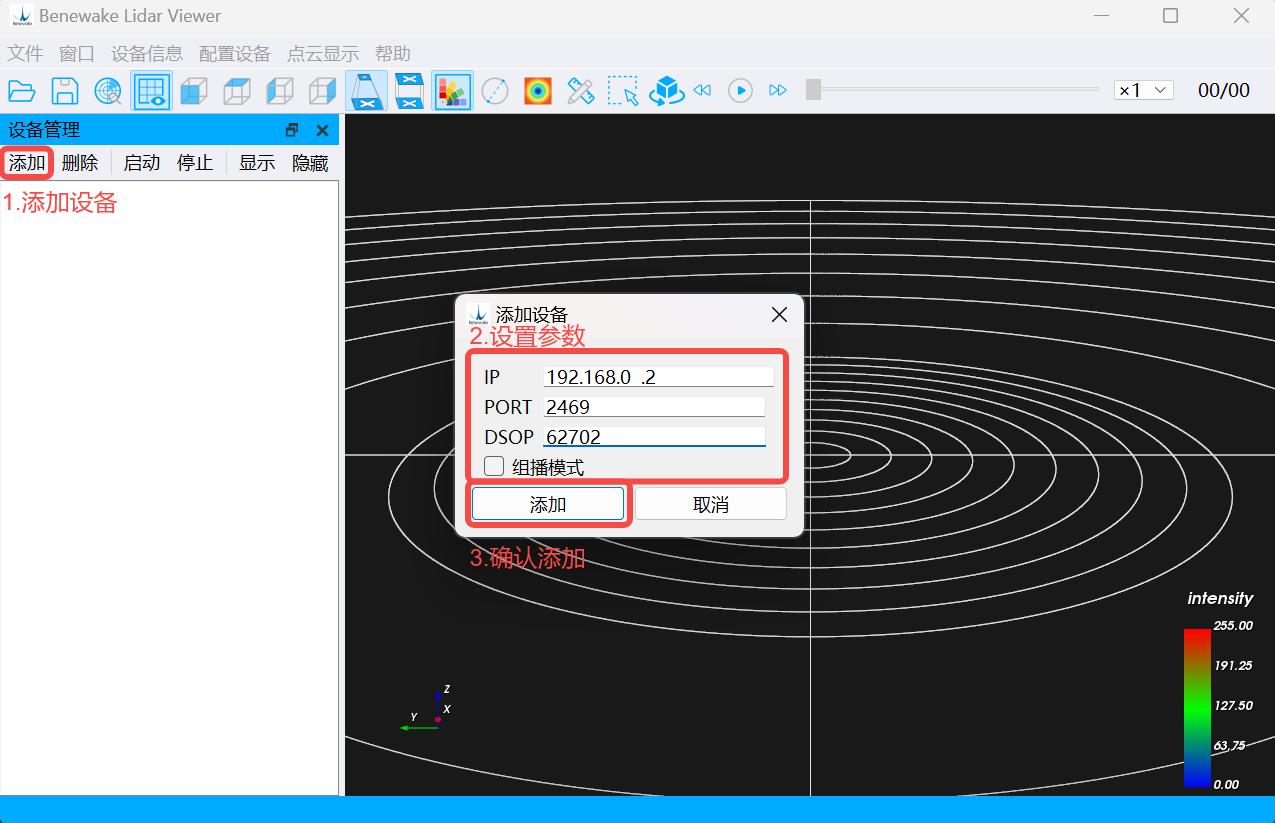Select the ruler and pencil tool
1275x823 pixels.
[x=581, y=91]
